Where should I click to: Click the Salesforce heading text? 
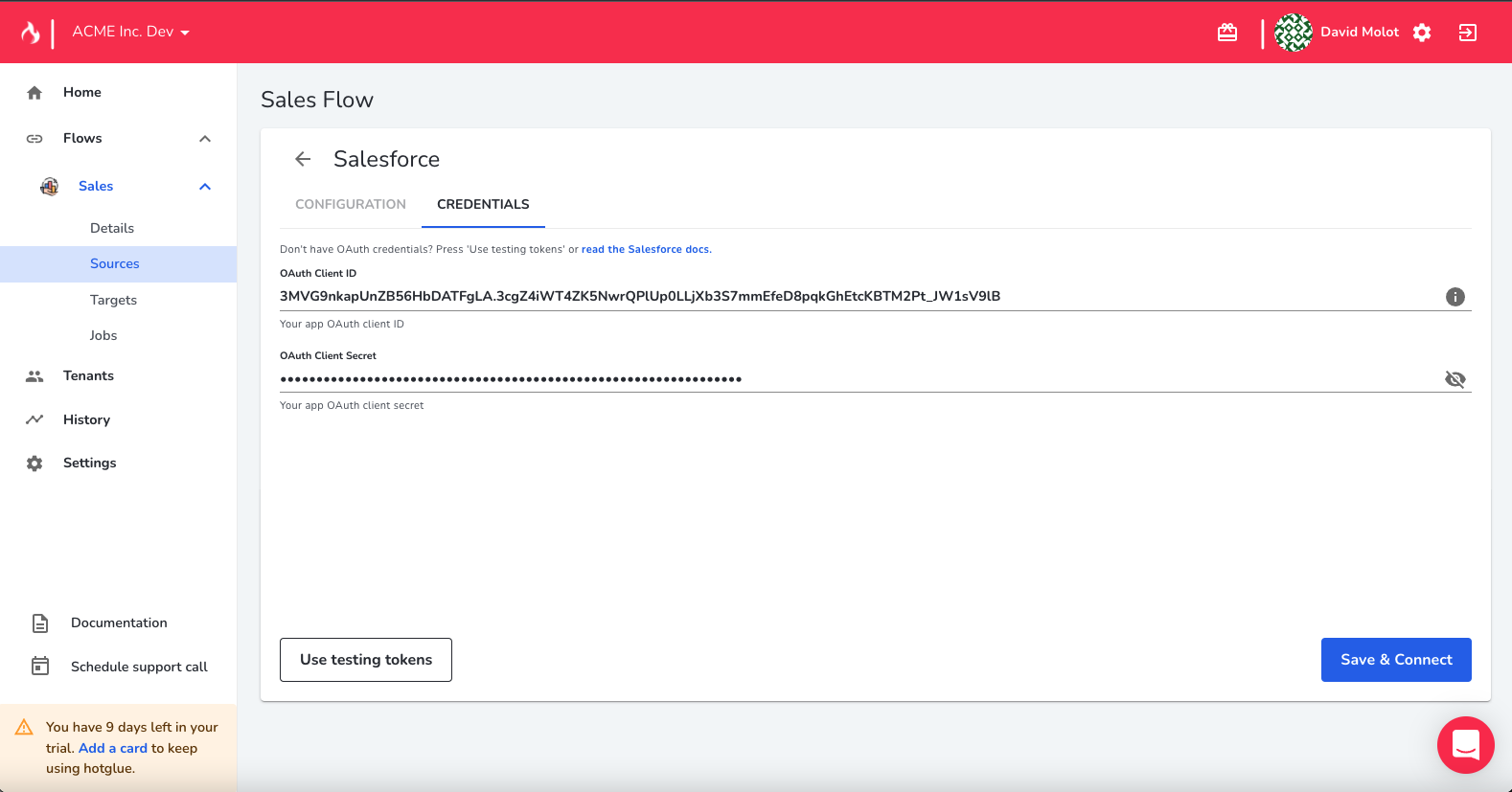(387, 159)
